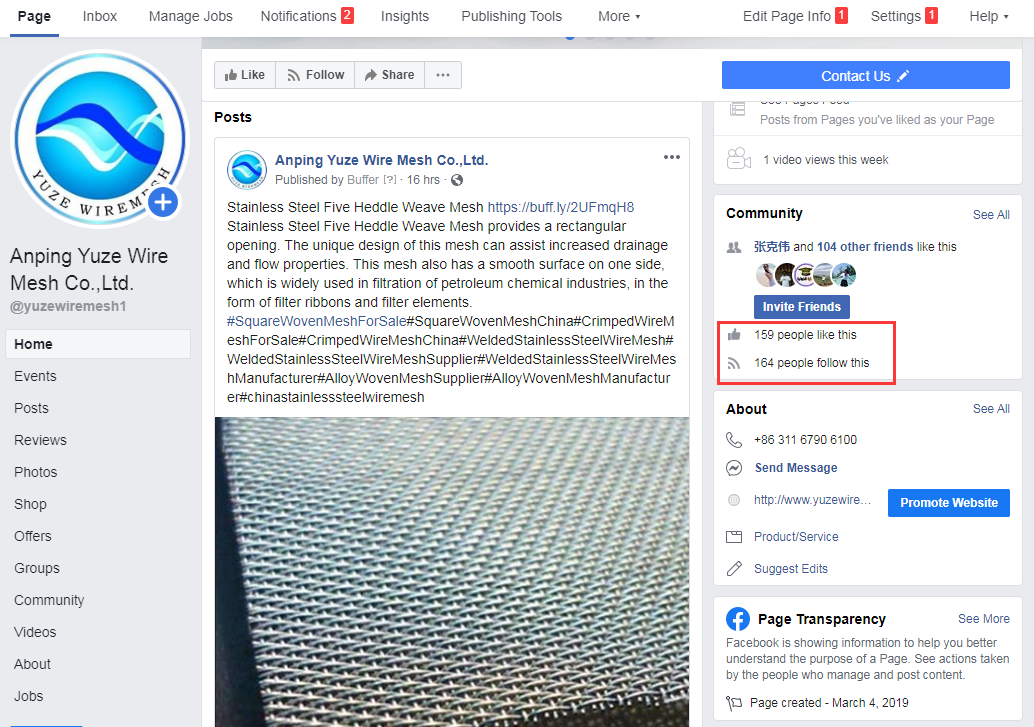Click the video camera icon for video views
Screen dimensions: 1034x727
pyautogui.click(x=738, y=160)
